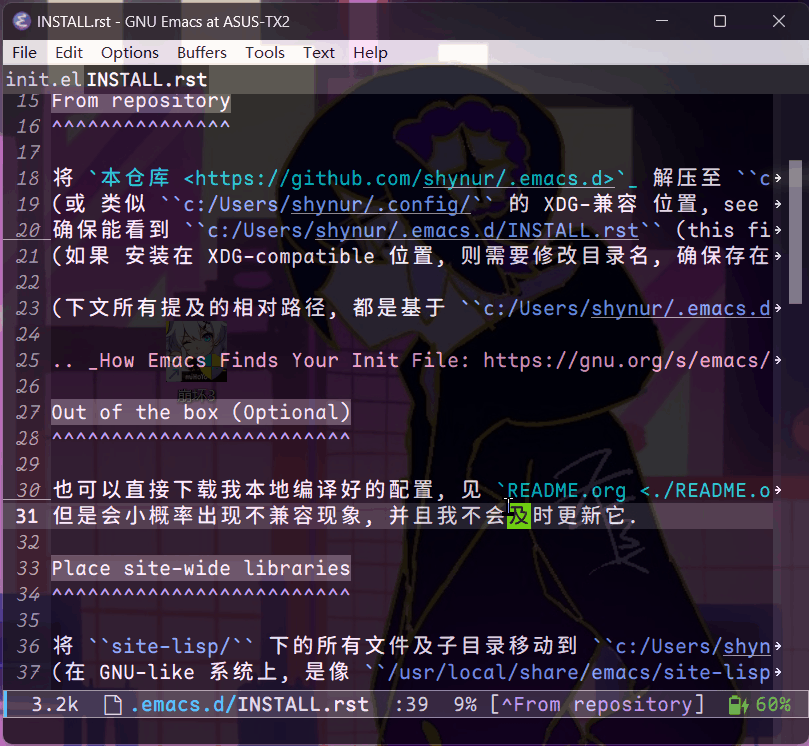Image resolution: width=809 pixels, height=746 pixels.
Task: Click the 'Out of the box (Optional)' heading
Action: click(201, 413)
